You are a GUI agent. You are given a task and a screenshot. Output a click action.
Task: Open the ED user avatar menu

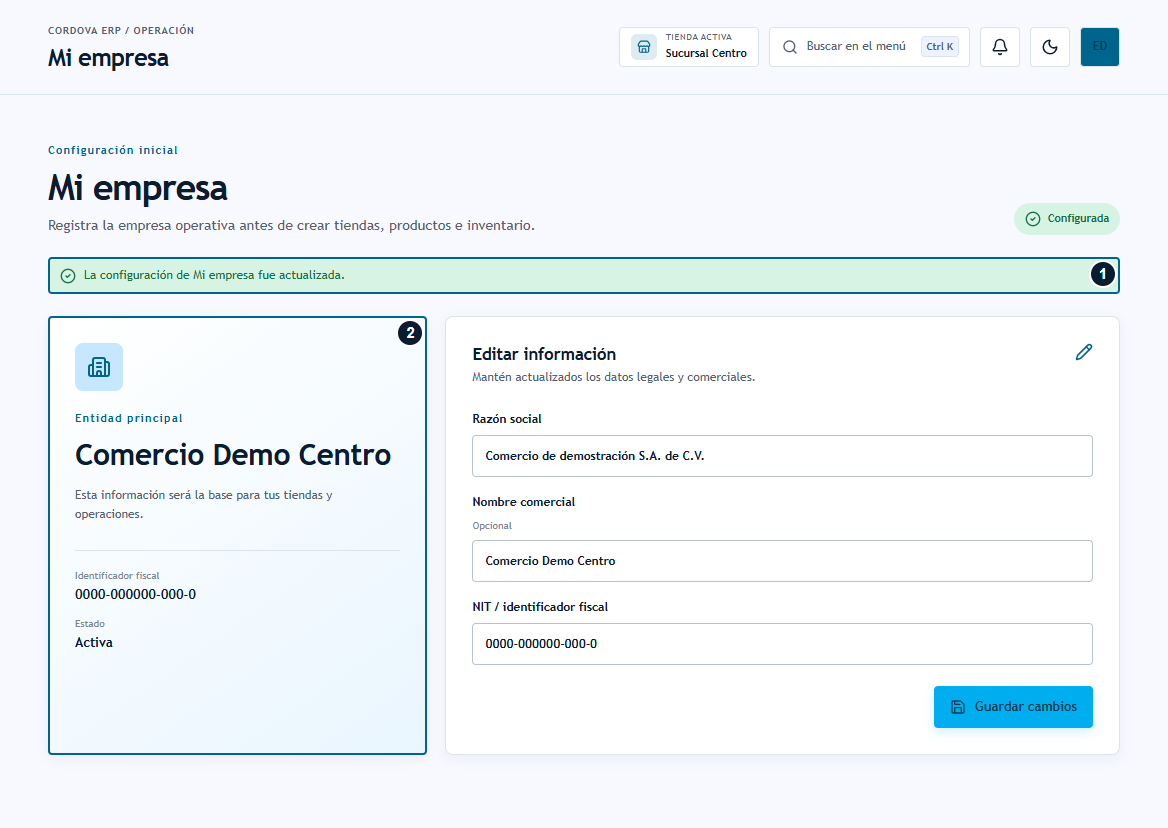tap(1099, 47)
